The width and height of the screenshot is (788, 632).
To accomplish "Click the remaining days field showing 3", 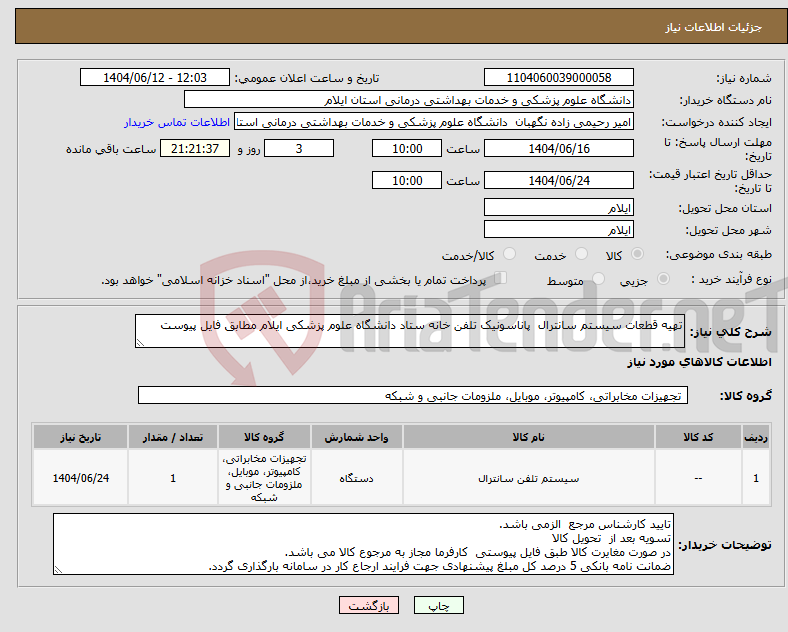I will [x=299, y=149].
